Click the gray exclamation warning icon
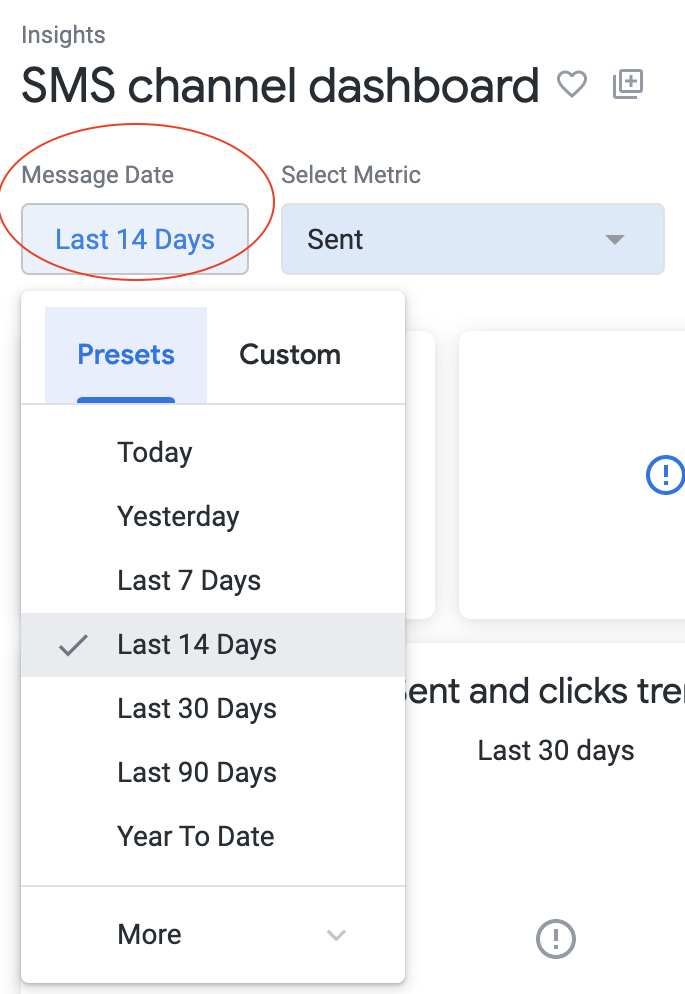The image size is (685, 994). point(556,939)
